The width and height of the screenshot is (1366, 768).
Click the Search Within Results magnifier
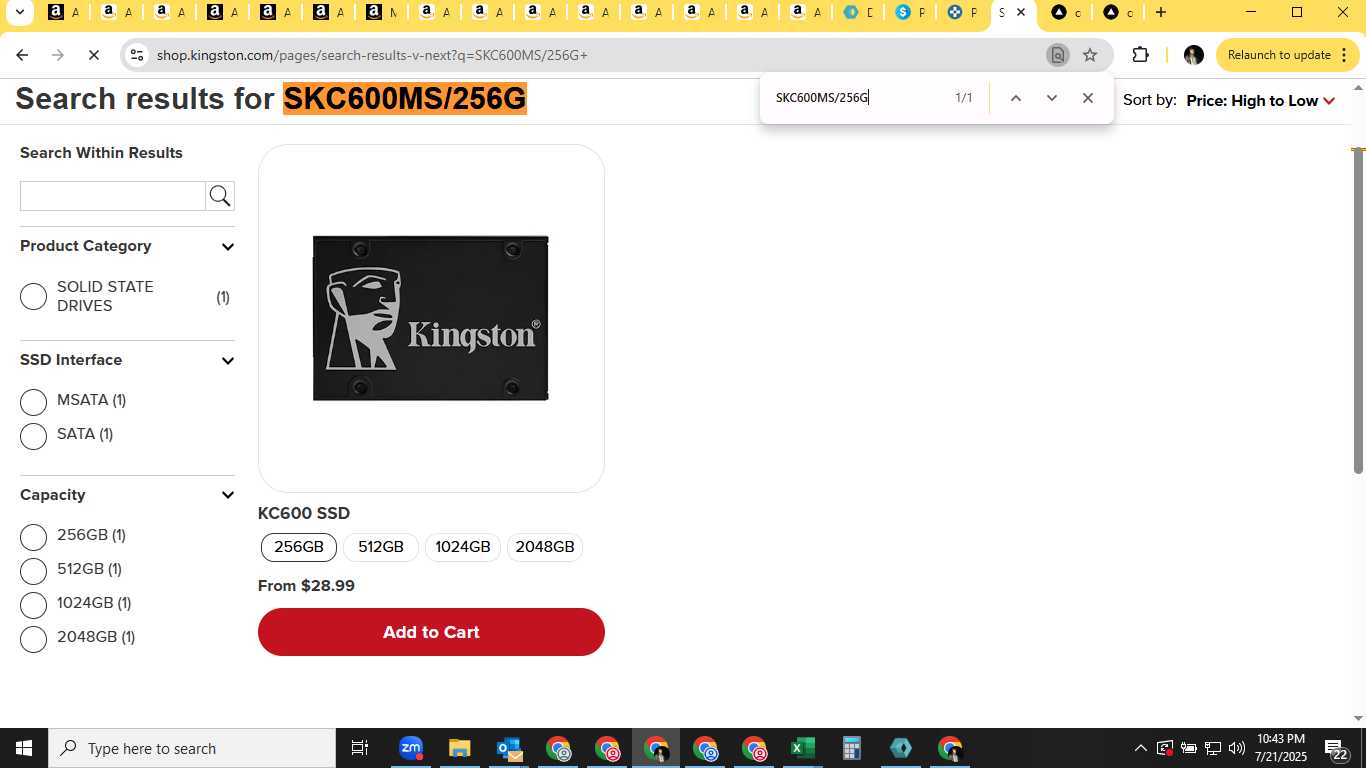220,196
